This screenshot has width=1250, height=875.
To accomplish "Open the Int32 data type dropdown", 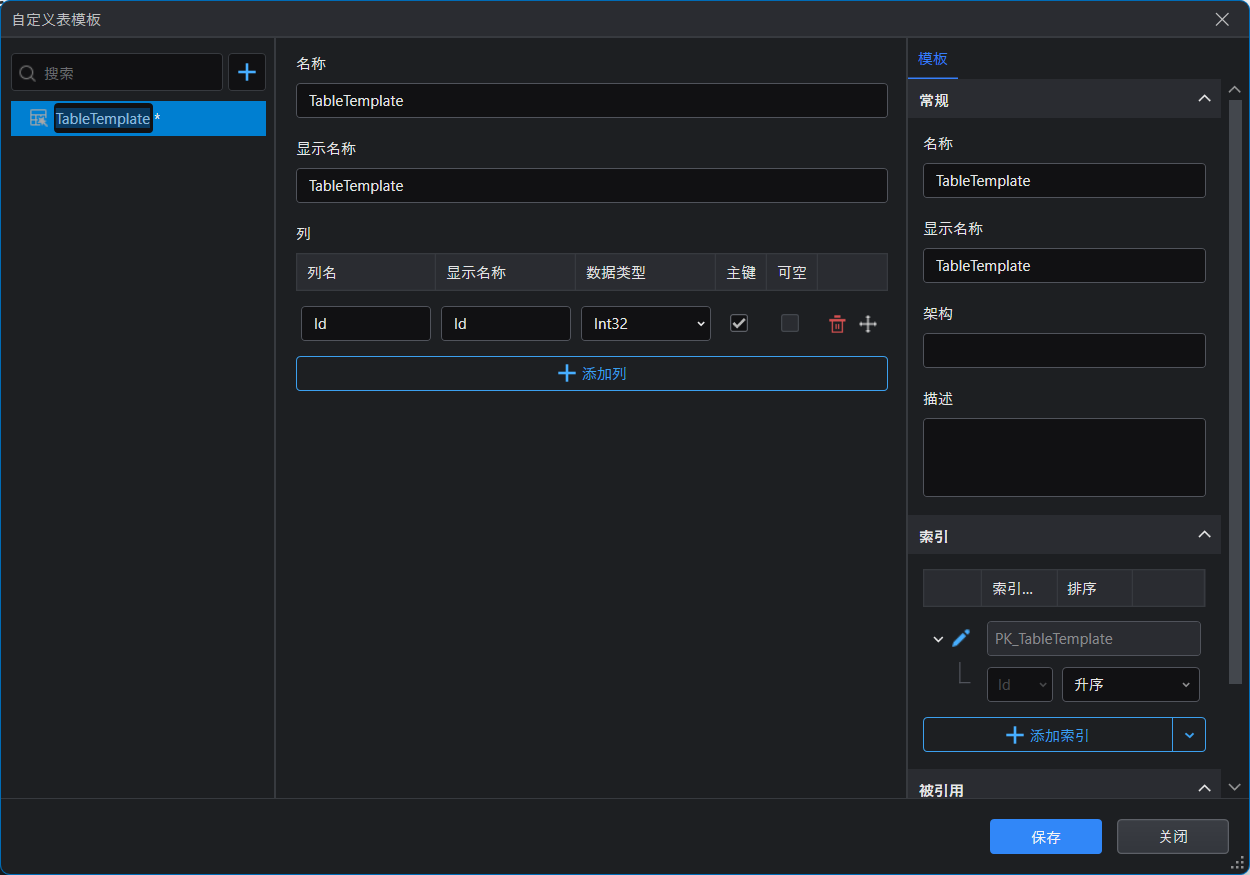I will point(646,324).
